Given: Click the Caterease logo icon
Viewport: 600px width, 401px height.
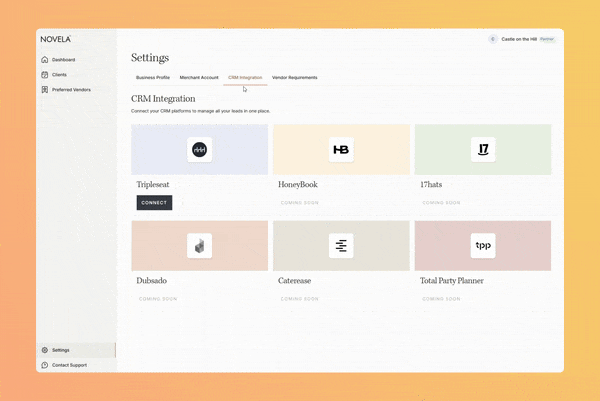Looking at the screenshot, I should [341, 245].
